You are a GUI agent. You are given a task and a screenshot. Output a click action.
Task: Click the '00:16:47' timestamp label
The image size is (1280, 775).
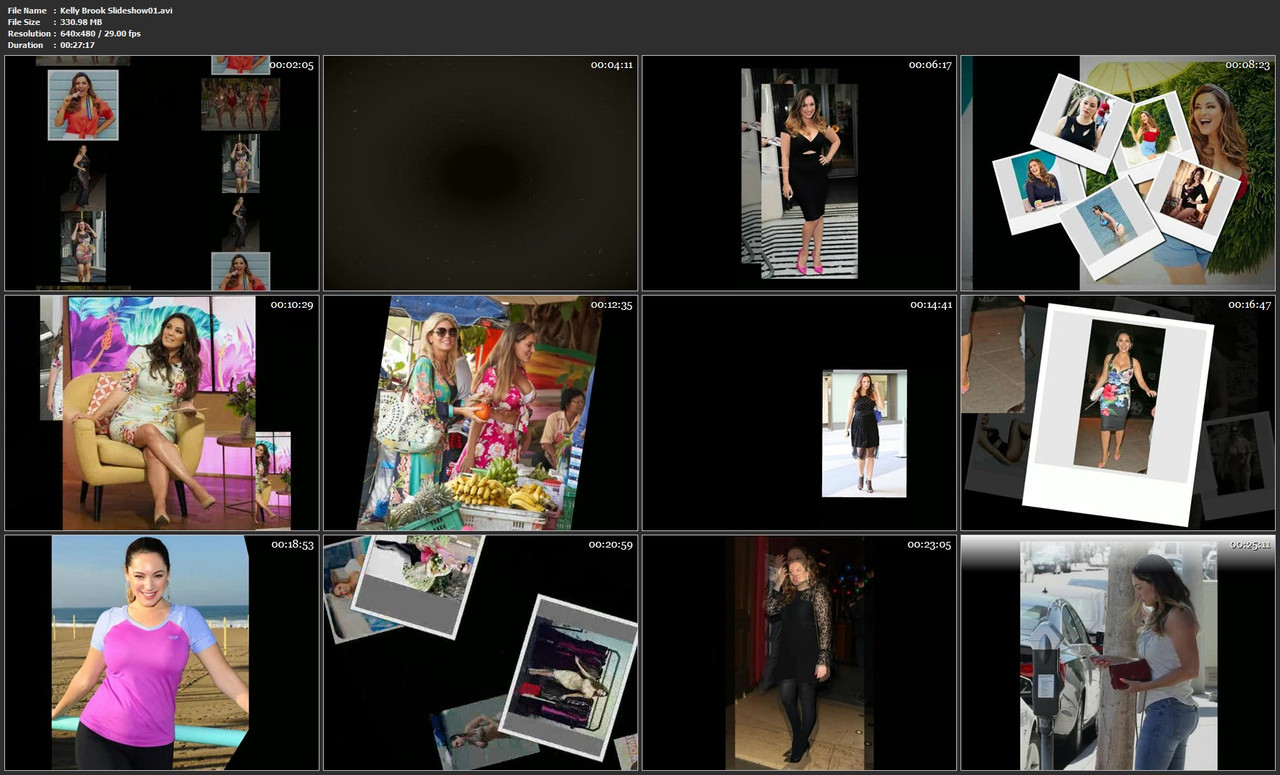click(x=1249, y=305)
